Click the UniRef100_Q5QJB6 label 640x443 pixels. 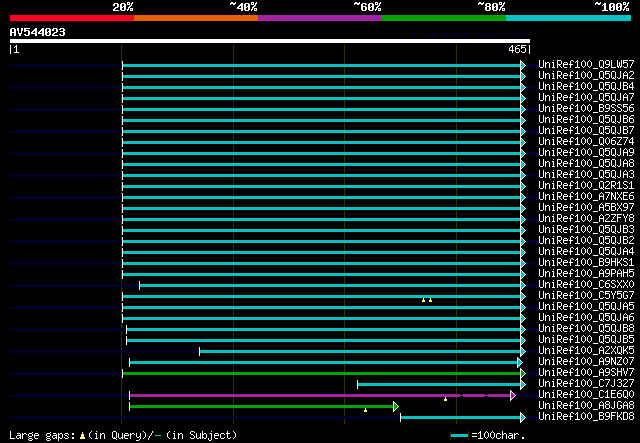click(586, 119)
